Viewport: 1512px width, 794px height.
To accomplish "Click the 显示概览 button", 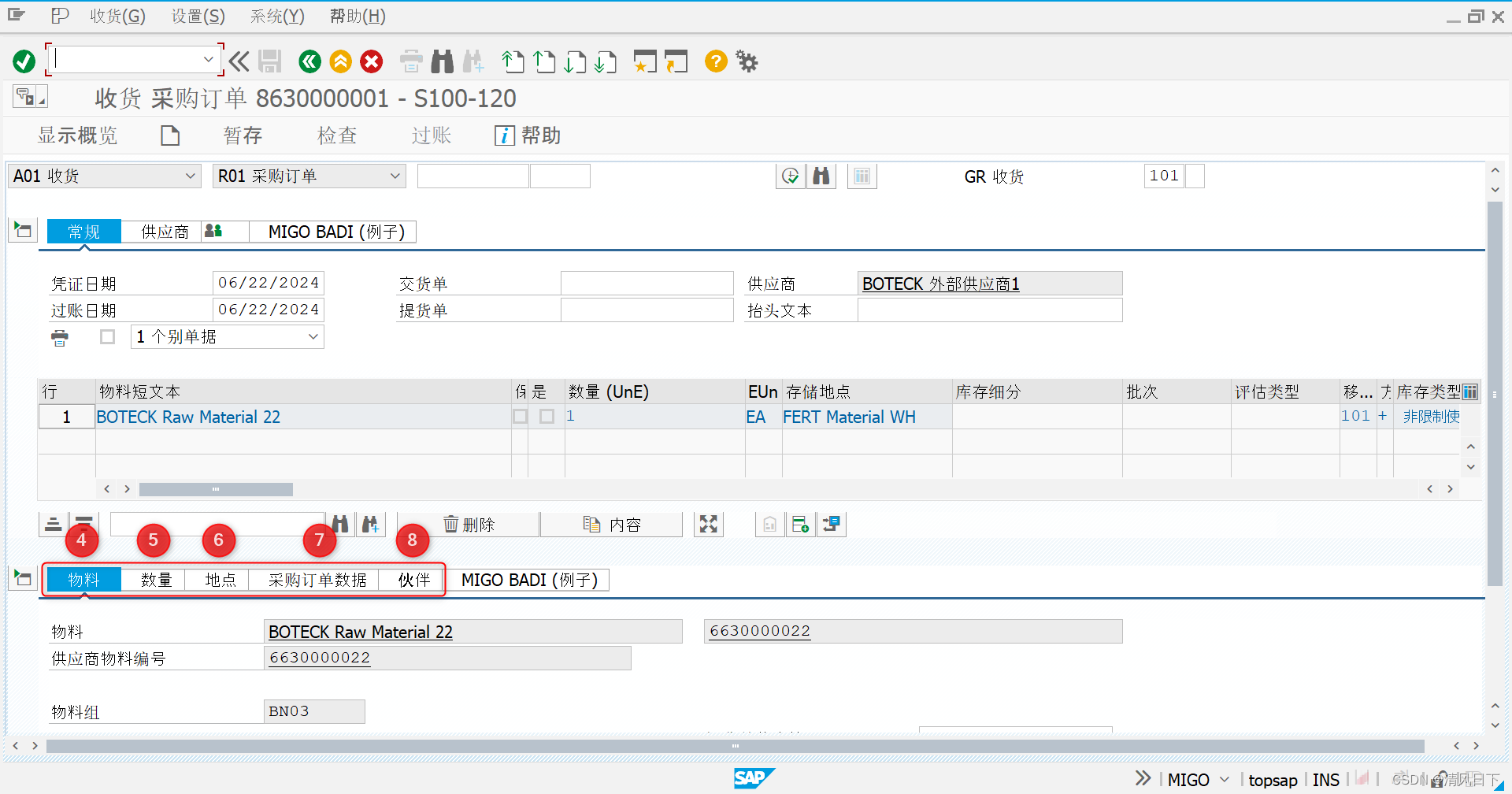I will tap(77, 135).
